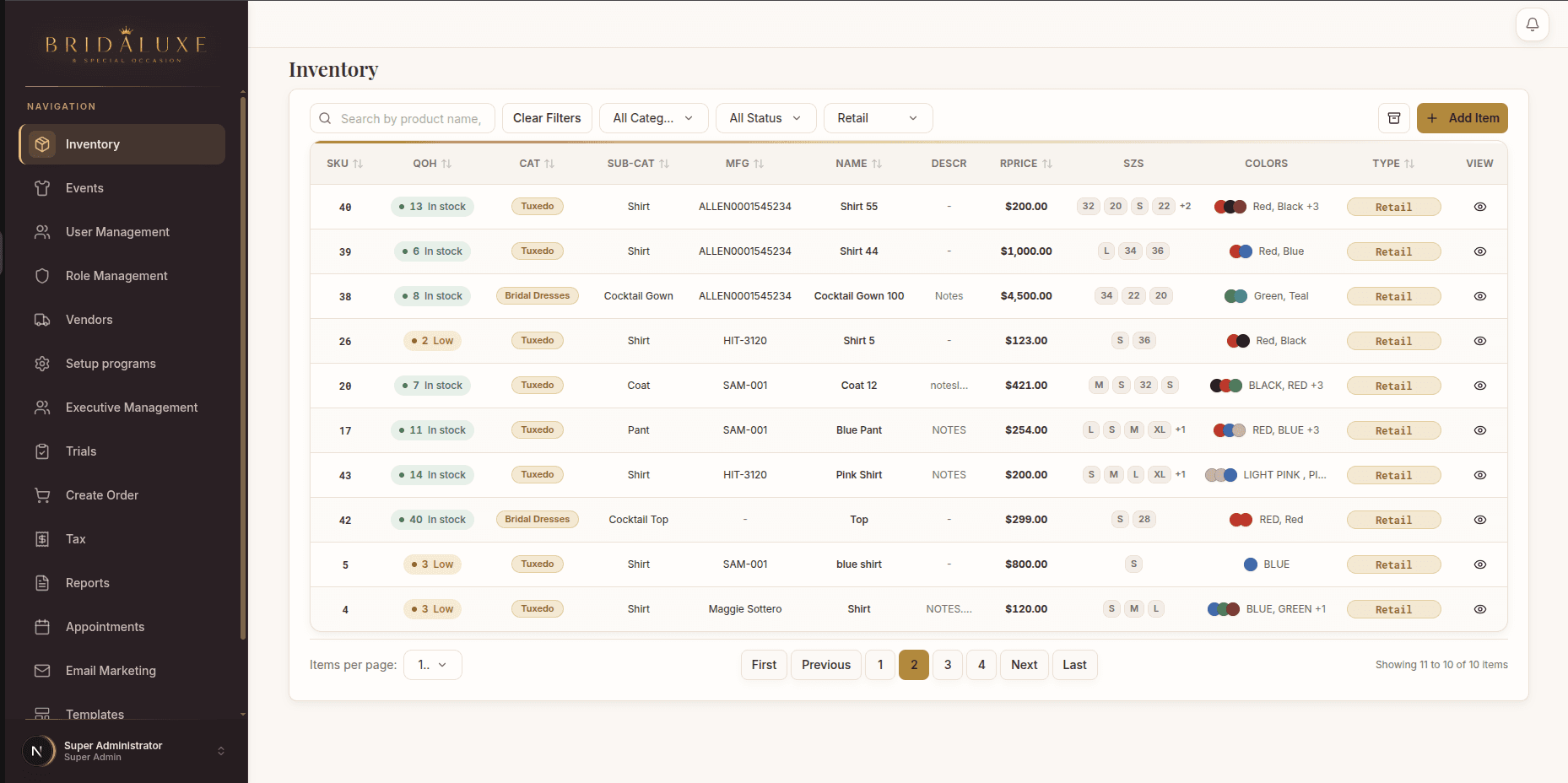Viewport: 1568px width, 783px height.
Task: Sort by QOH column arrows
Action: click(x=446, y=164)
